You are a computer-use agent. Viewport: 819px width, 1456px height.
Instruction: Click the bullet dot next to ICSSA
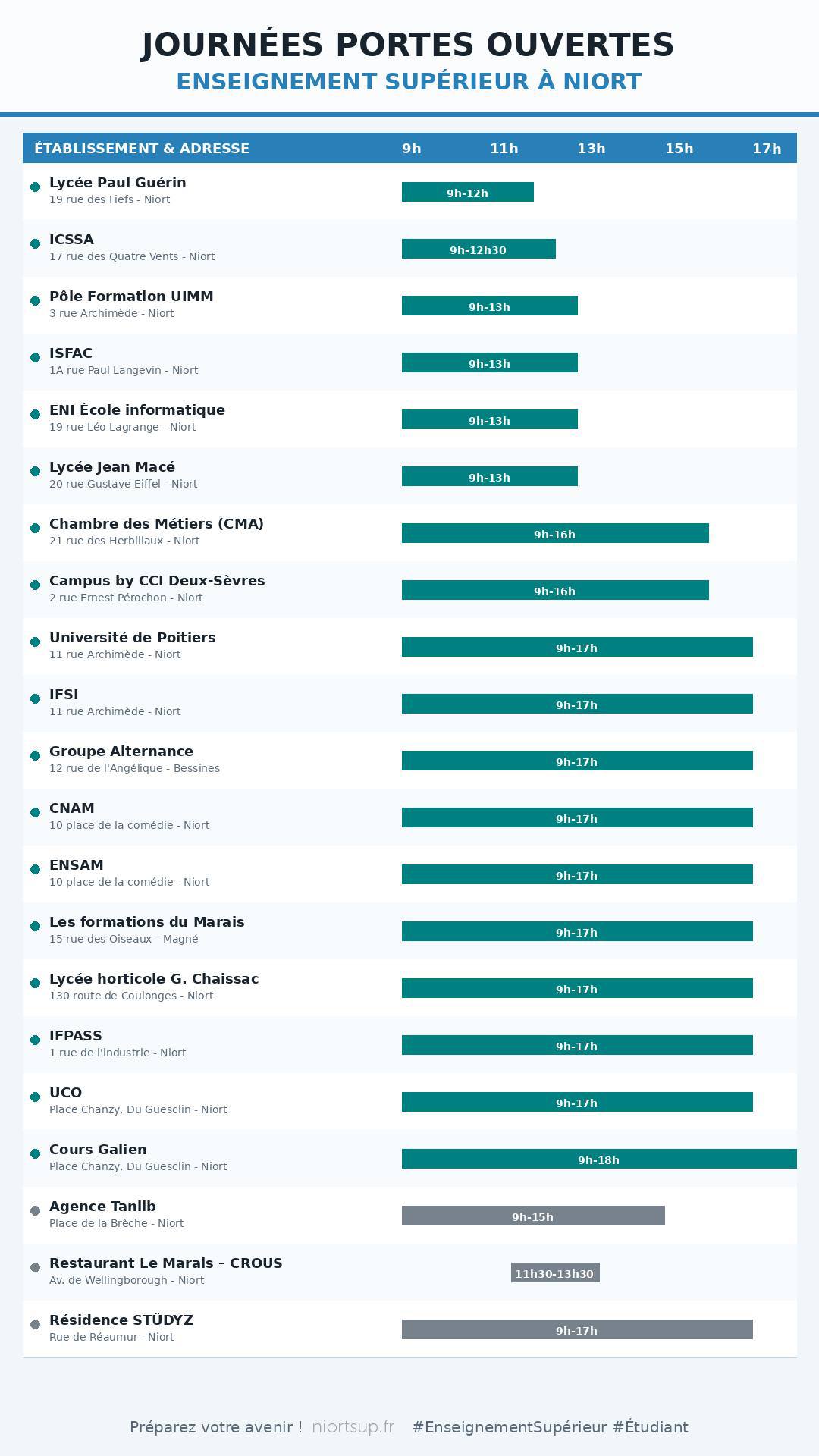(35, 243)
